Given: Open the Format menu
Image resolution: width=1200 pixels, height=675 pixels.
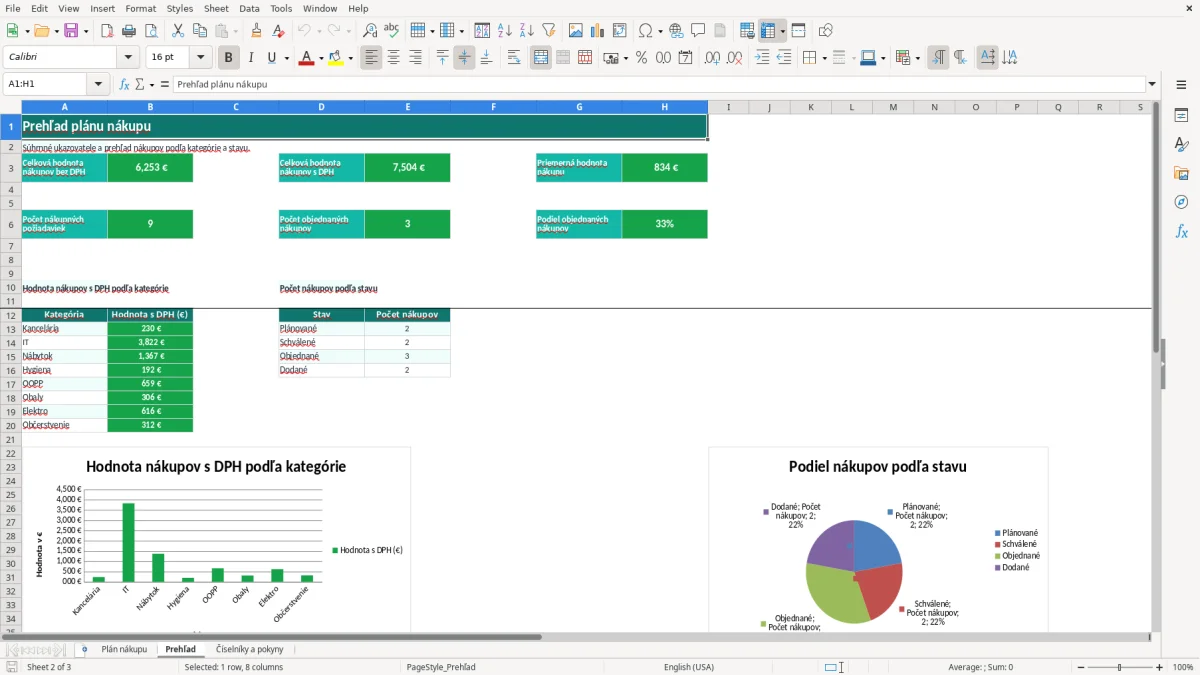Looking at the screenshot, I should coord(140,8).
